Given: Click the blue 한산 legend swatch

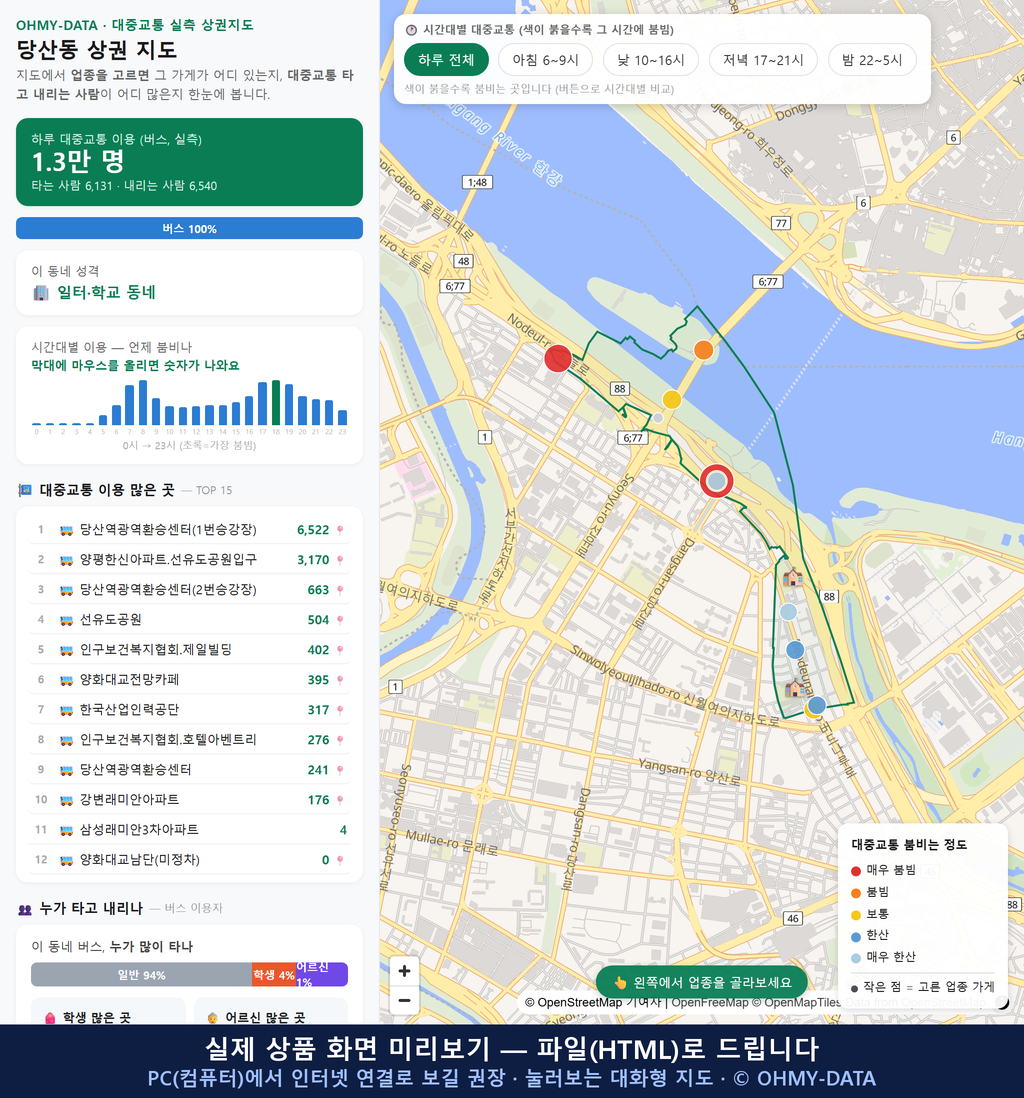Looking at the screenshot, I should click(x=855, y=936).
